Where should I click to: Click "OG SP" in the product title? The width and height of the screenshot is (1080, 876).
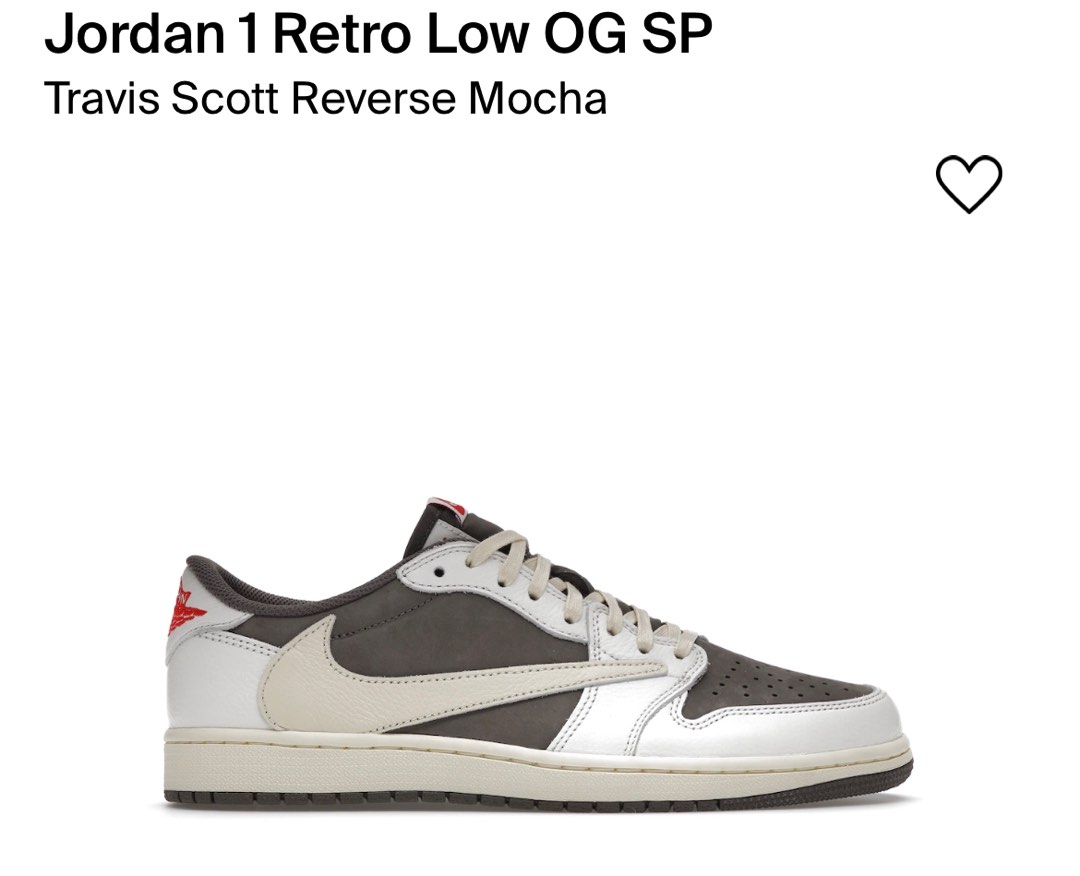[x=627, y=33]
